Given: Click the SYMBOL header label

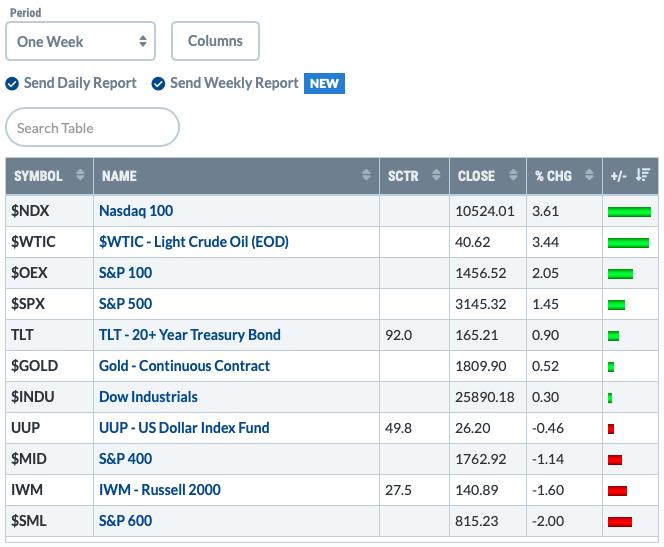Looking at the screenshot, I should point(38,176).
